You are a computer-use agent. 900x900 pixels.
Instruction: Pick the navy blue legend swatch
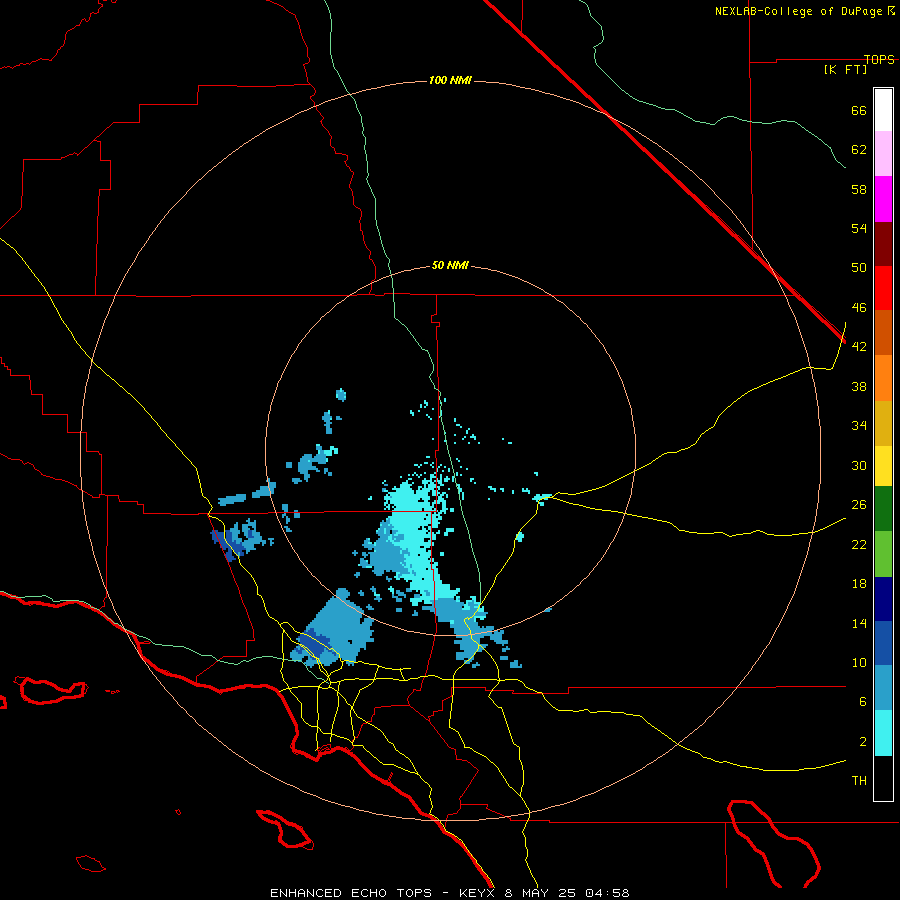[x=883, y=599]
